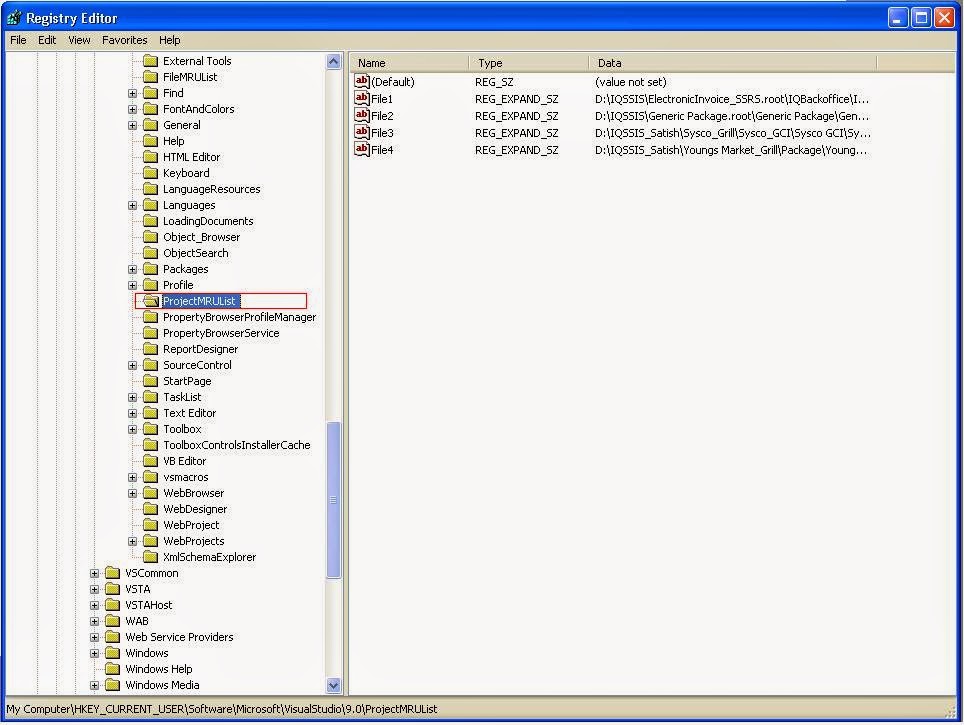The image size is (964, 725).
Task: Click the (Default) value icon
Action: (362, 81)
